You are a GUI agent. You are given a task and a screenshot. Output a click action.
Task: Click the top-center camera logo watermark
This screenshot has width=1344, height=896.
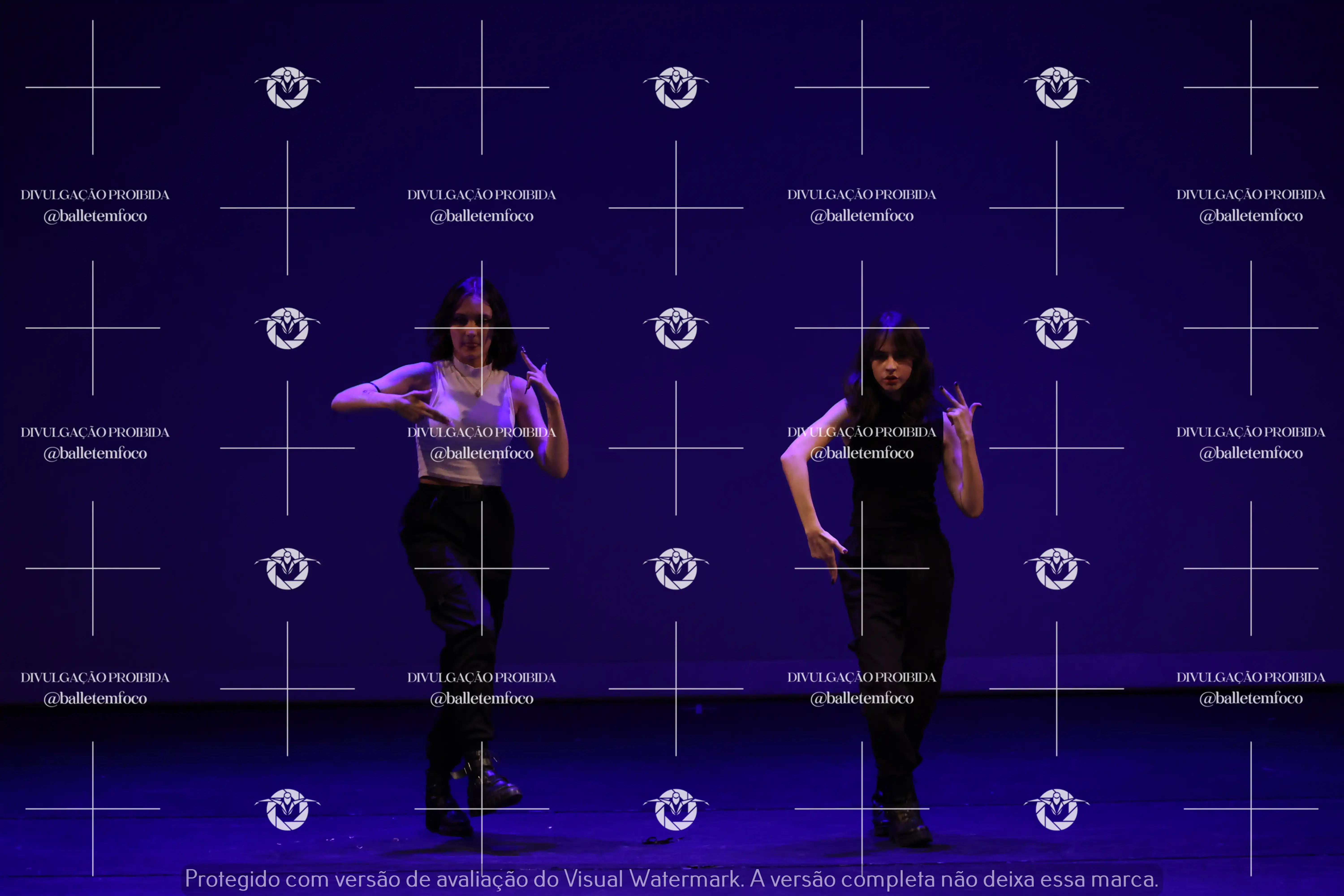tap(676, 87)
